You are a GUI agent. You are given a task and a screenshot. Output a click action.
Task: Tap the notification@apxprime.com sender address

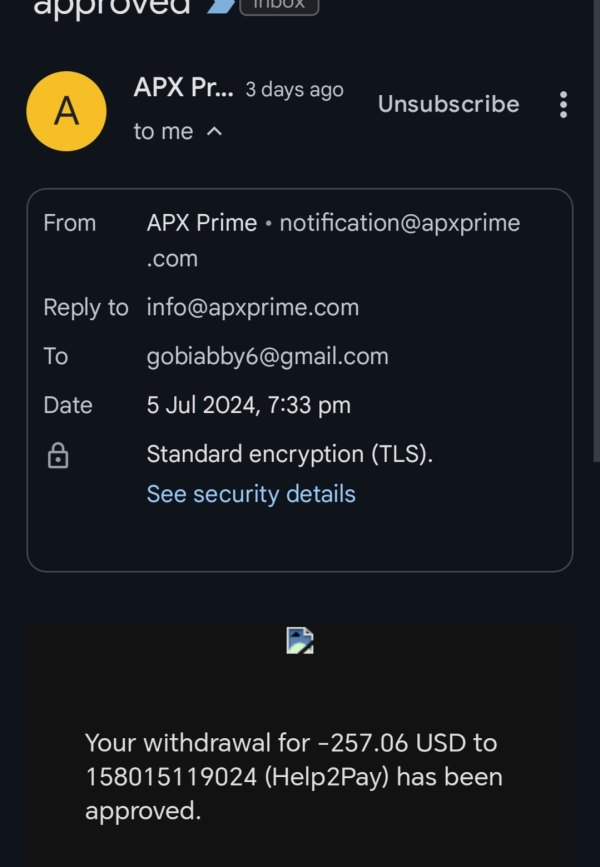[x=399, y=223]
